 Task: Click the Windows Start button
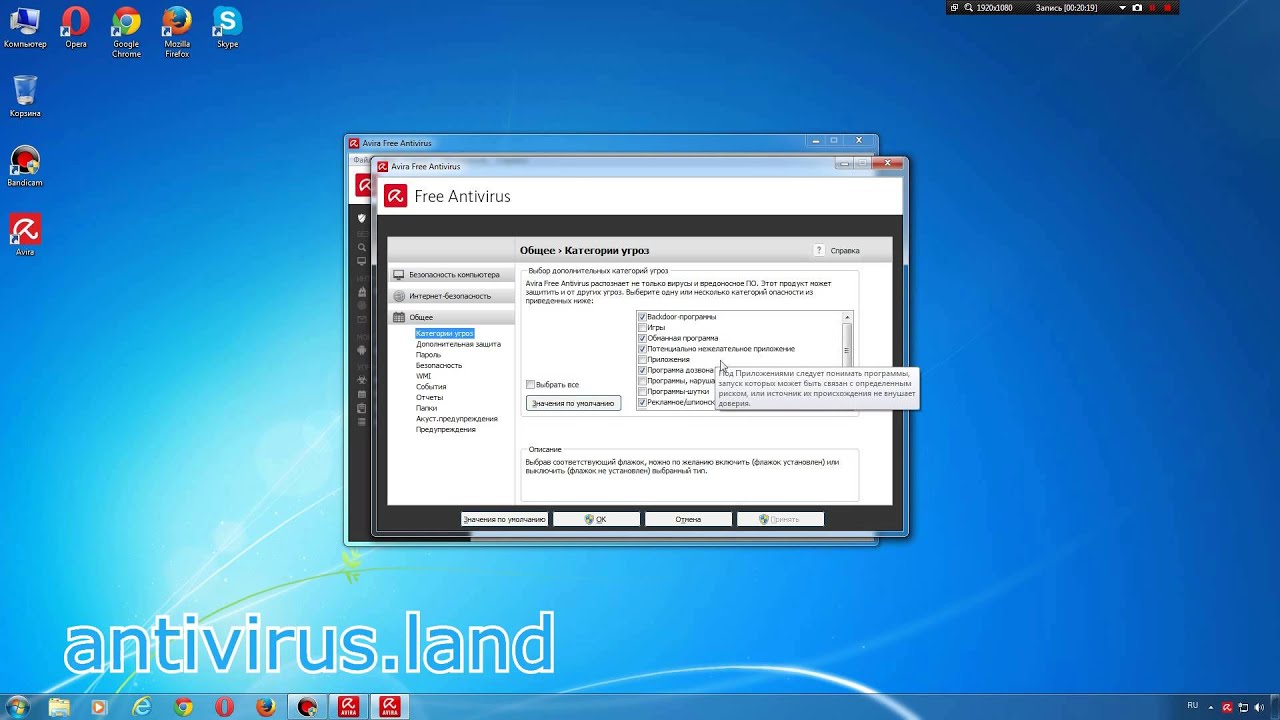(x=18, y=707)
